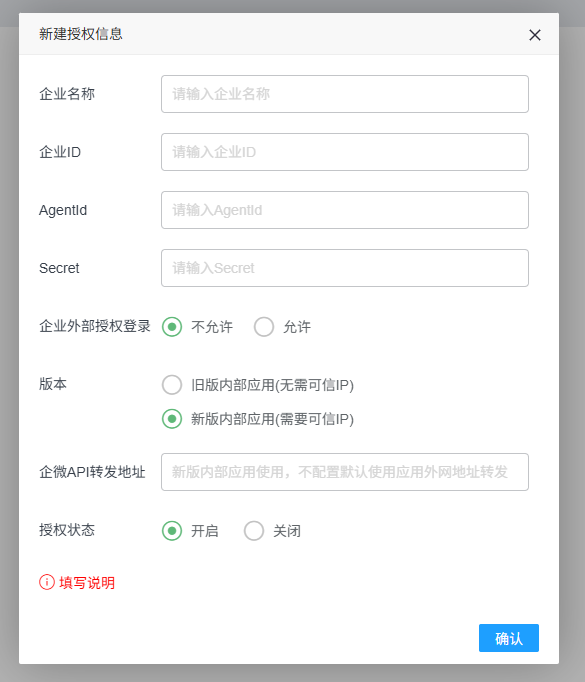Viewport: 585px width, 682px height.
Task: Click into the 企业ID text box
Action: 344,152
